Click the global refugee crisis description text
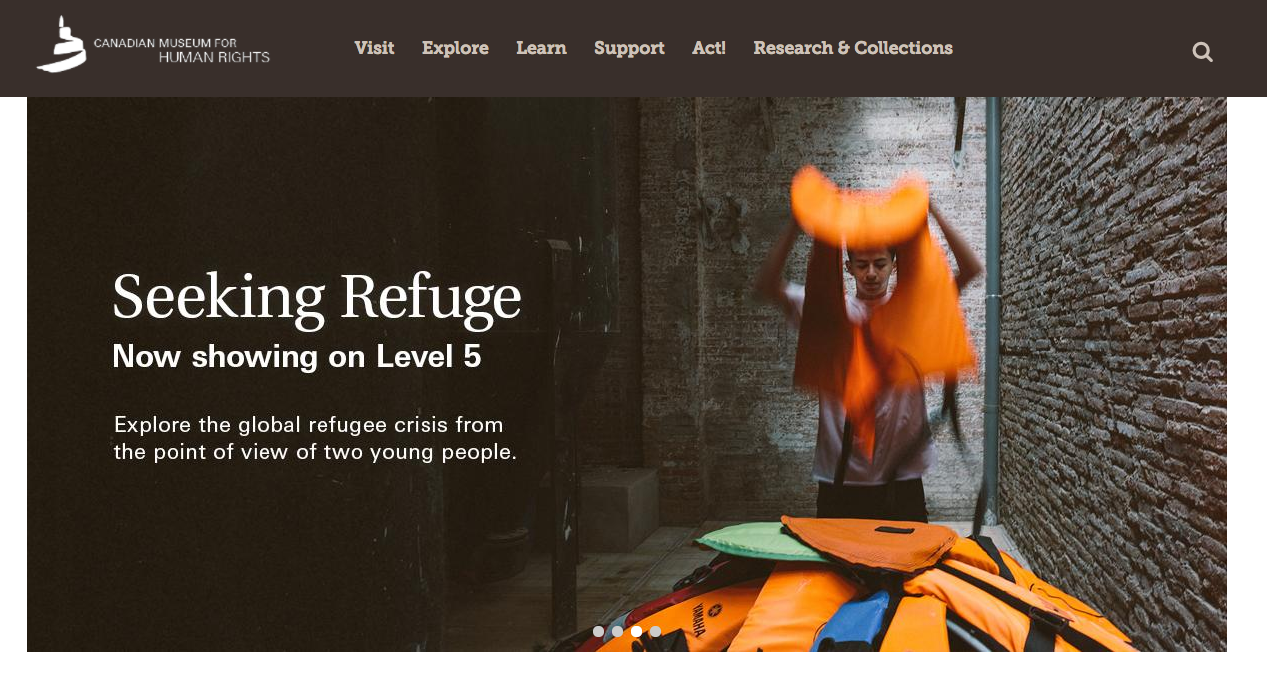 315,438
